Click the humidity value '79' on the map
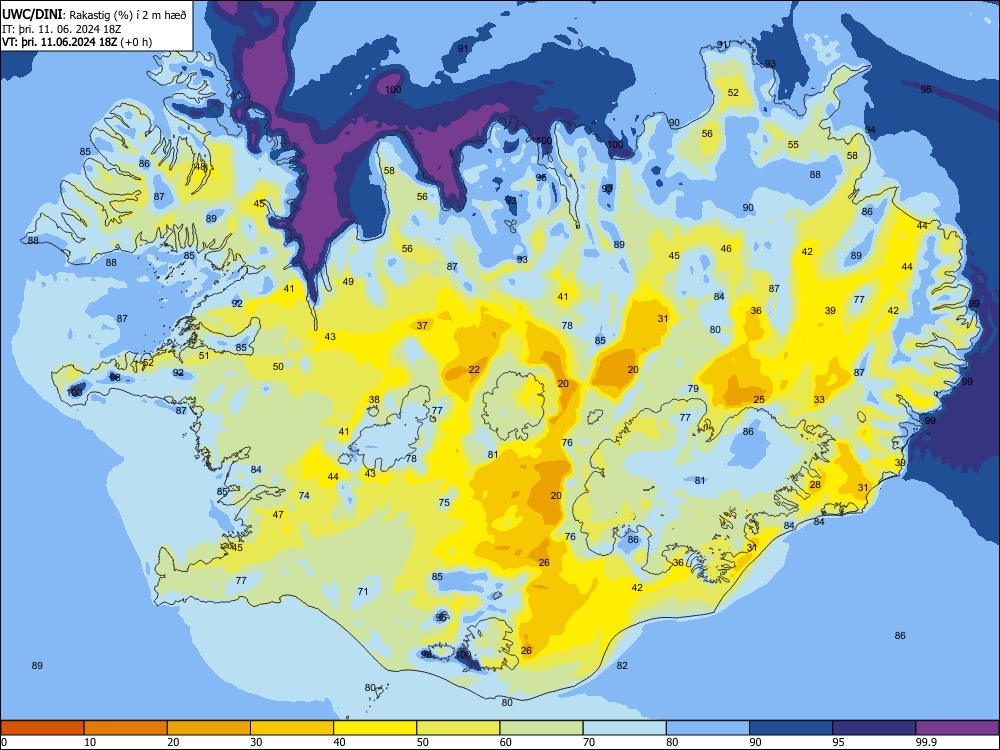This screenshot has height=750, width=1000. click(693, 389)
